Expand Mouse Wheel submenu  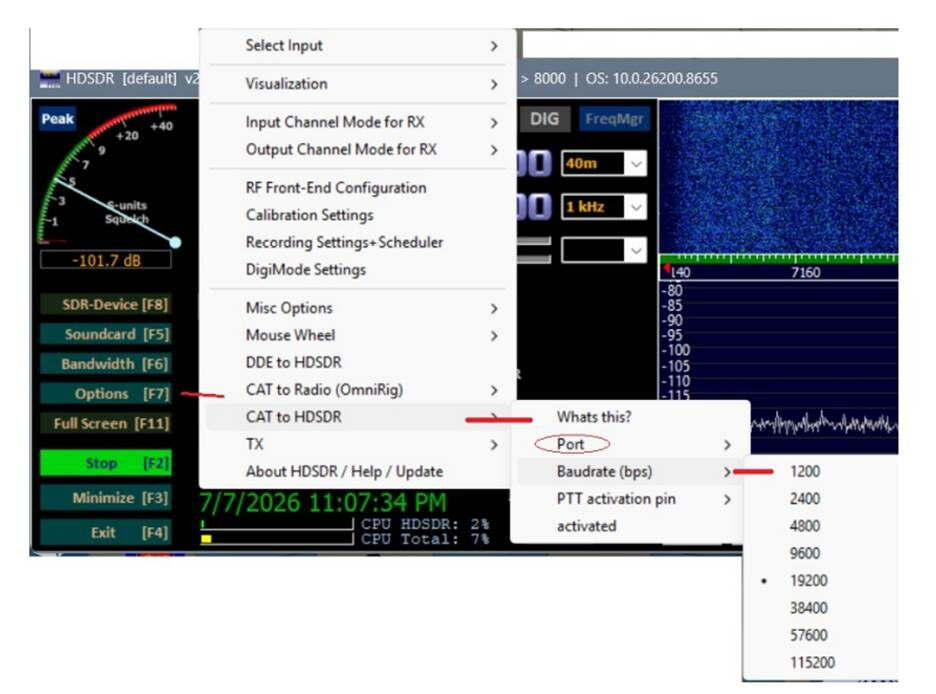pos(357,335)
